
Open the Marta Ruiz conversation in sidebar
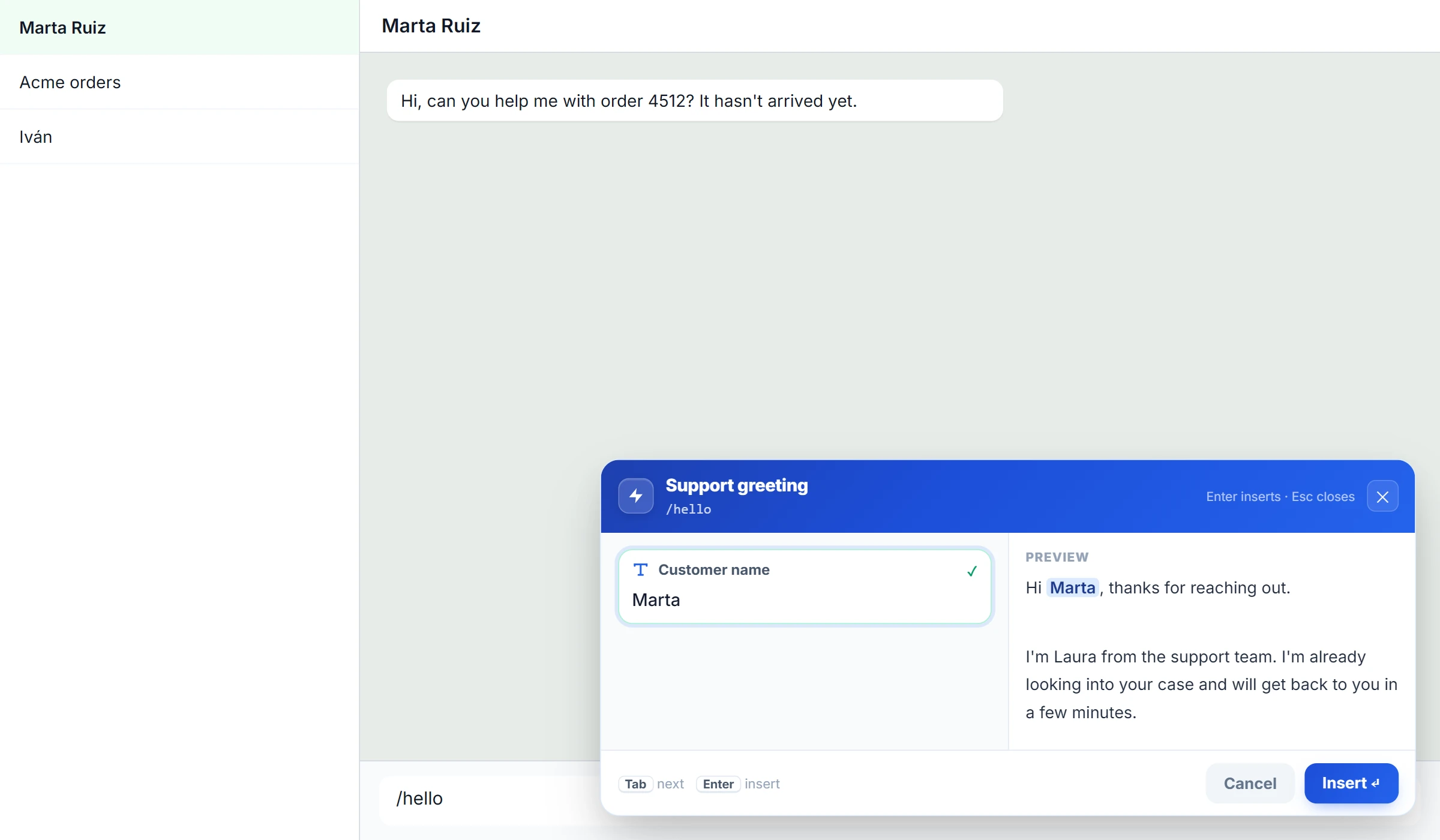[x=179, y=28]
